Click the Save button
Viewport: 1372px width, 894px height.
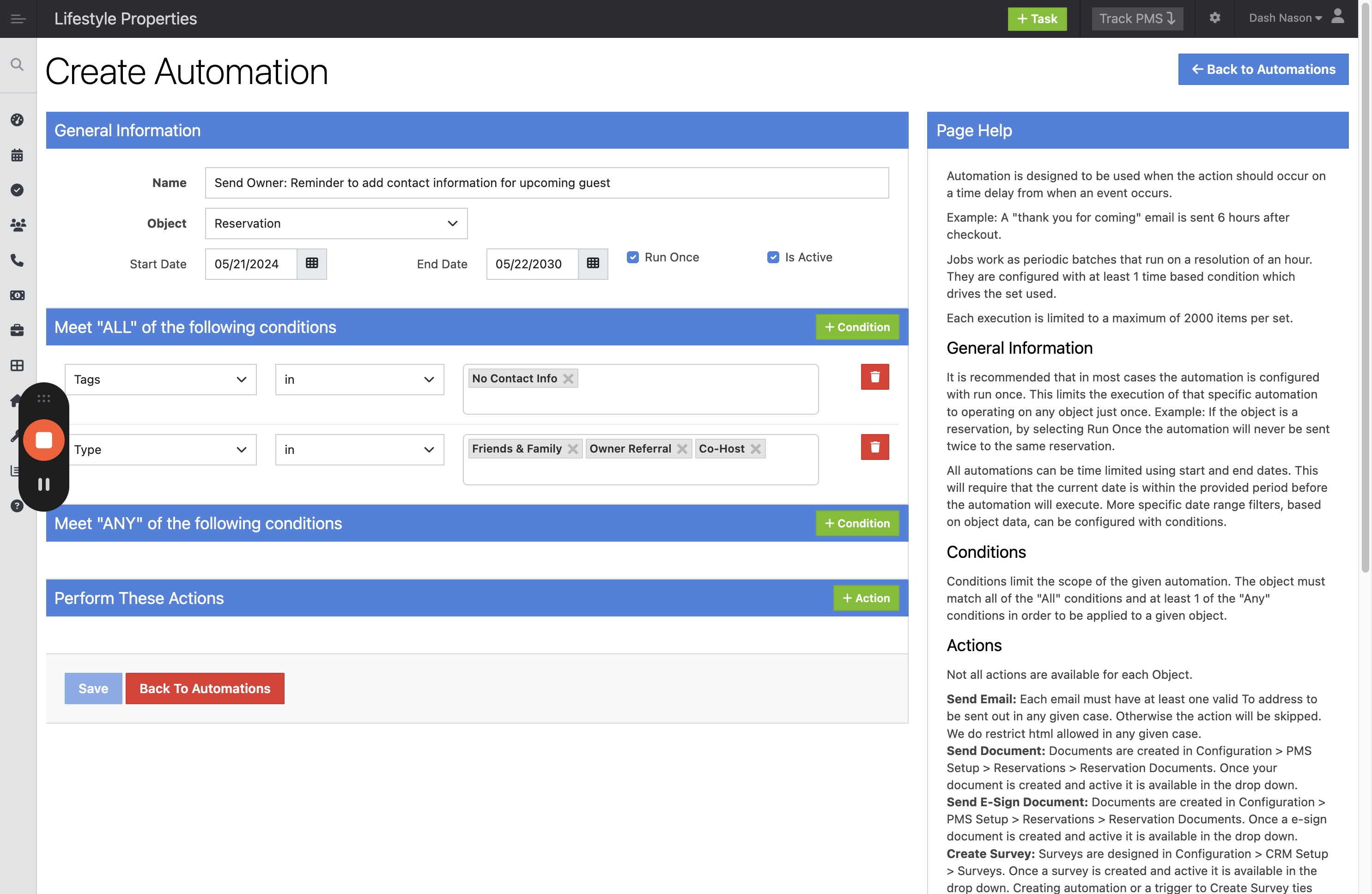click(x=93, y=688)
